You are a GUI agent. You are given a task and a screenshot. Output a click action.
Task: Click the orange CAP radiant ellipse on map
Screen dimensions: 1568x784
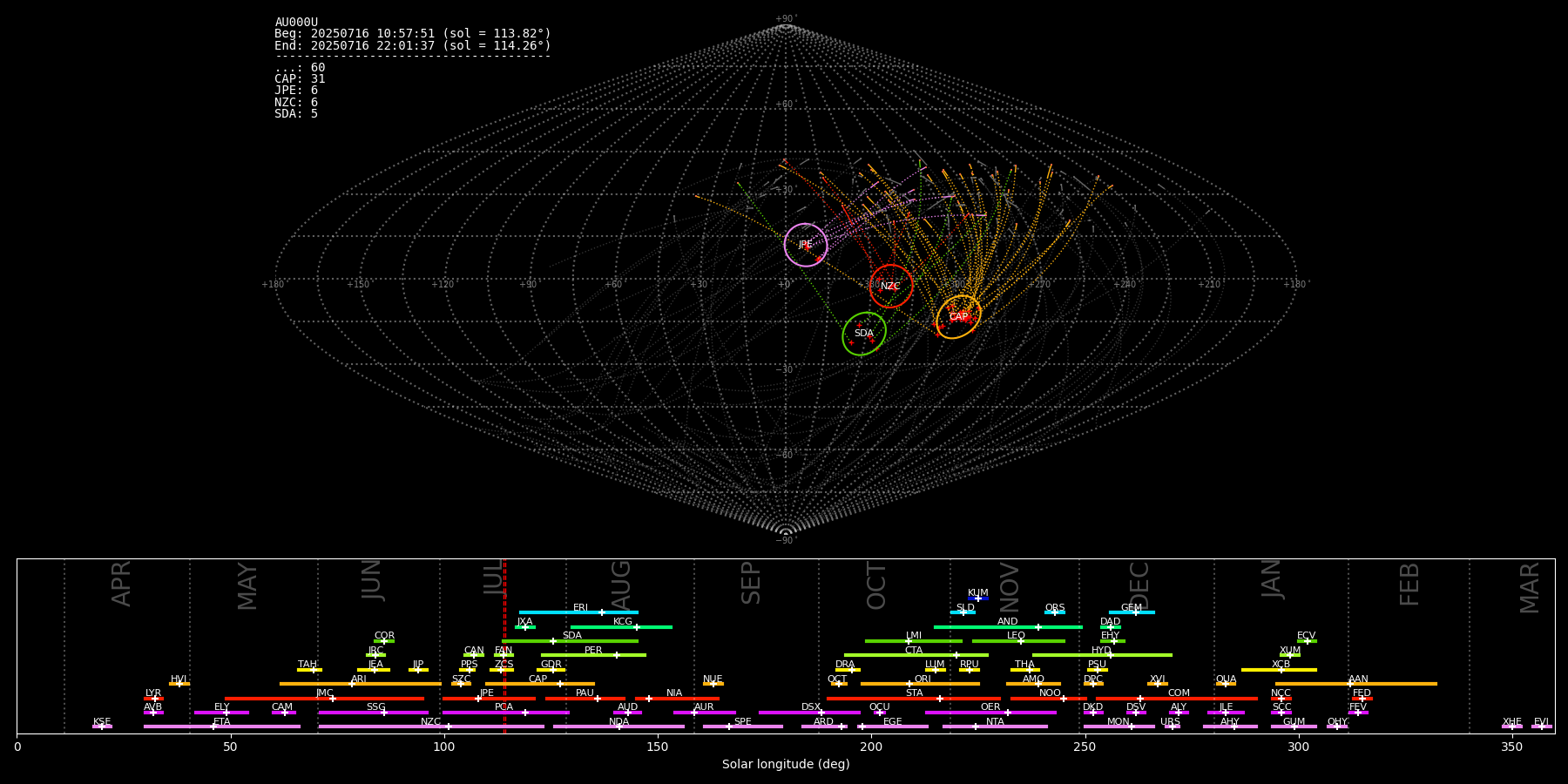958,317
